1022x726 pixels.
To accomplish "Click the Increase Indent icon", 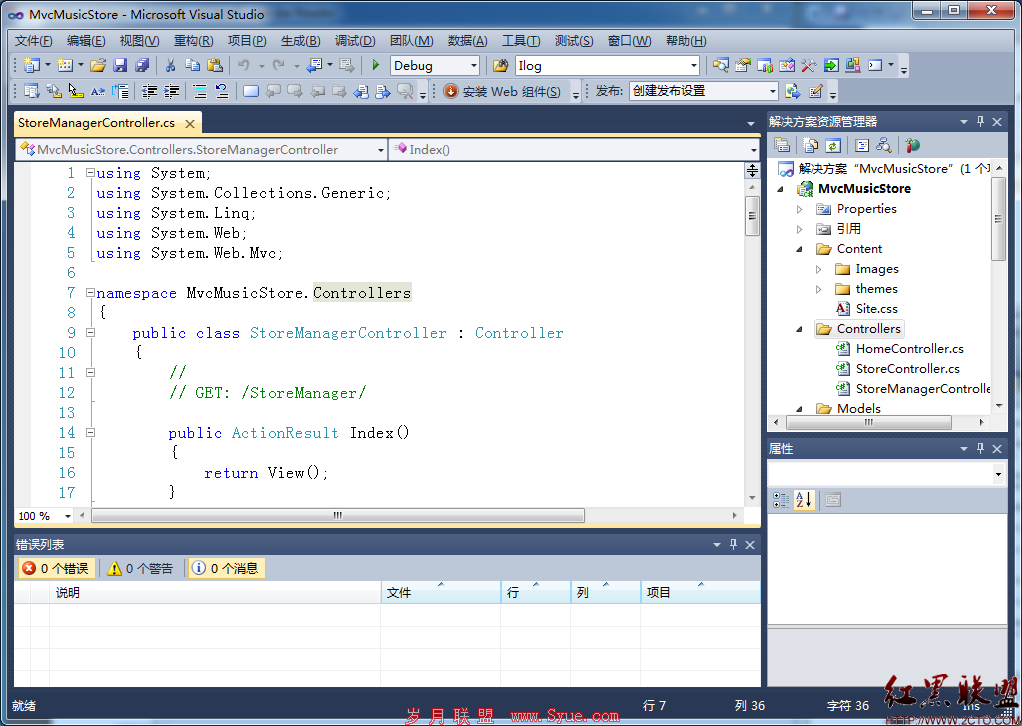I will coord(171,91).
